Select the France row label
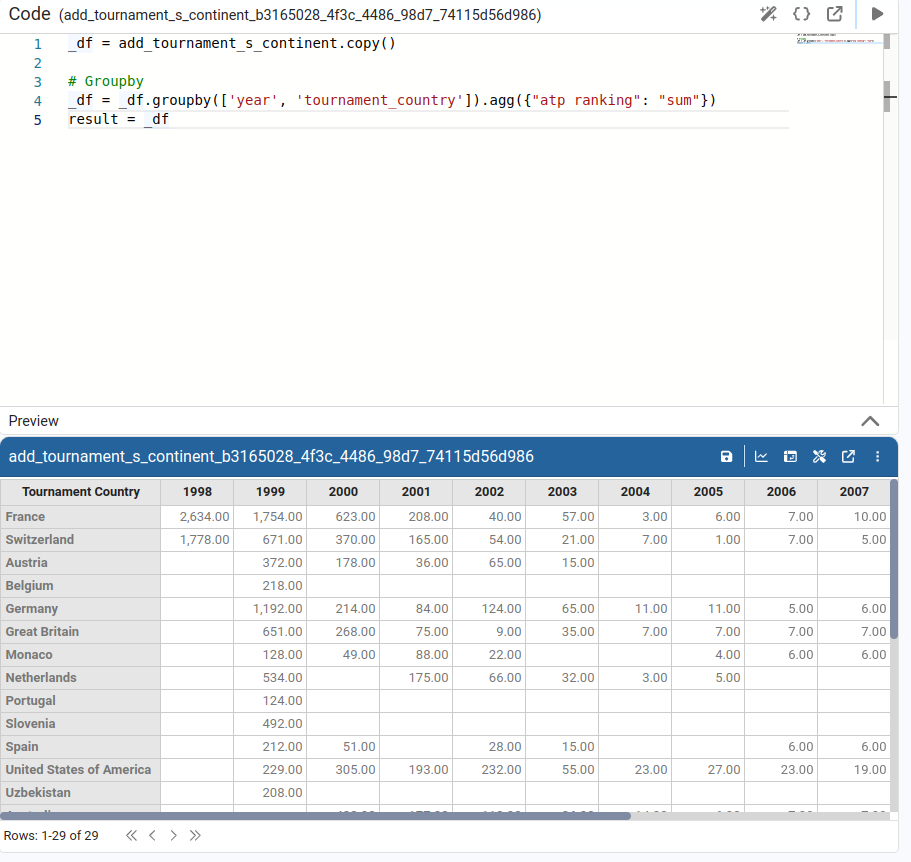The image size is (911, 862). pyautogui.click(x=81, y=517)
